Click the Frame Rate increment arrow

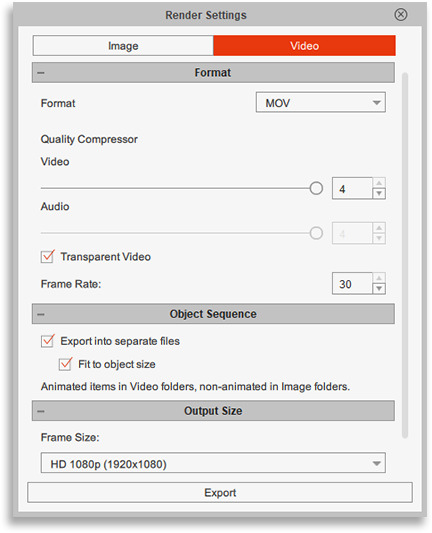point(379,278)
